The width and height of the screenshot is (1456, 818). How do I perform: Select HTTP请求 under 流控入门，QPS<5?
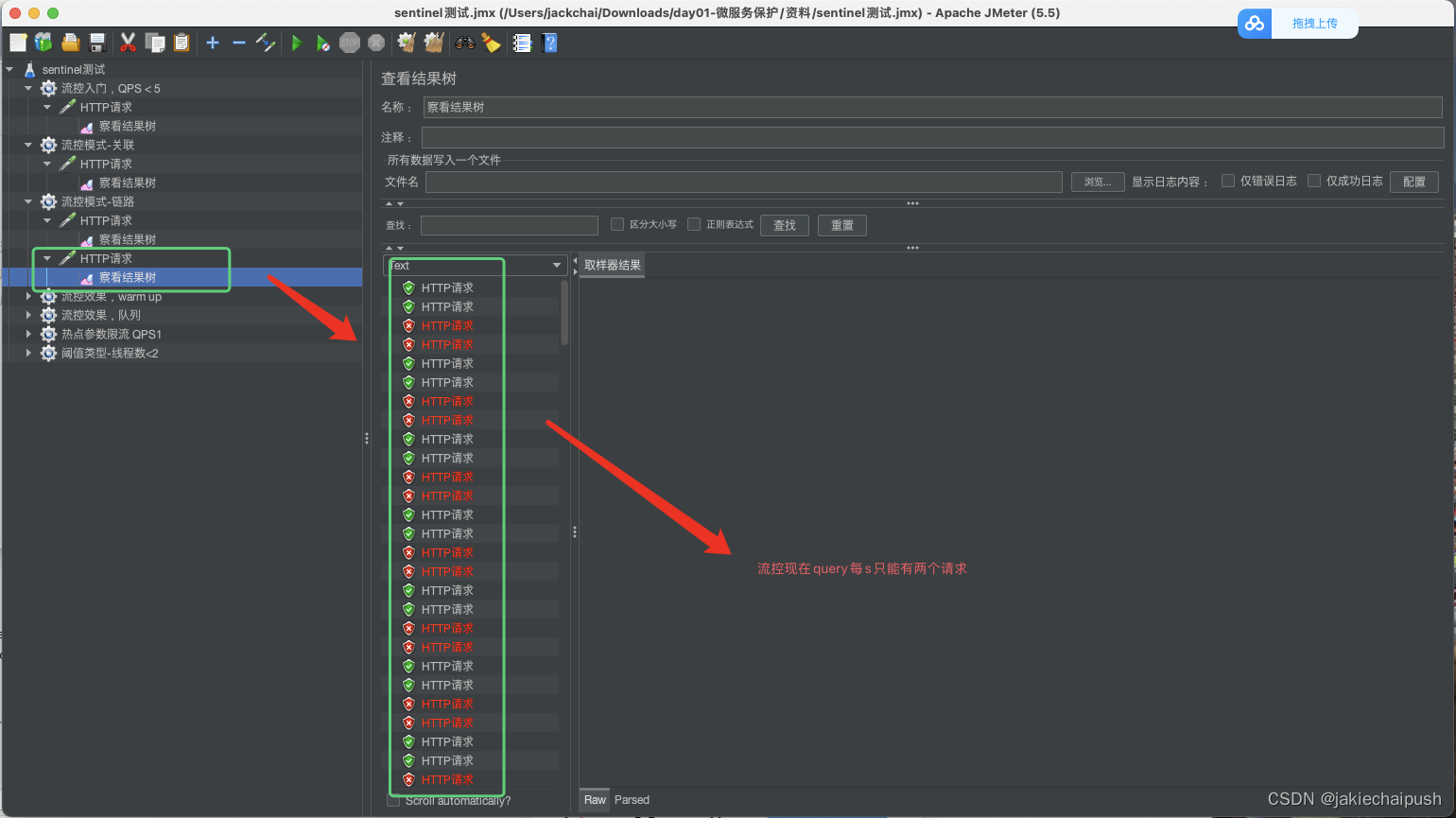106,107
